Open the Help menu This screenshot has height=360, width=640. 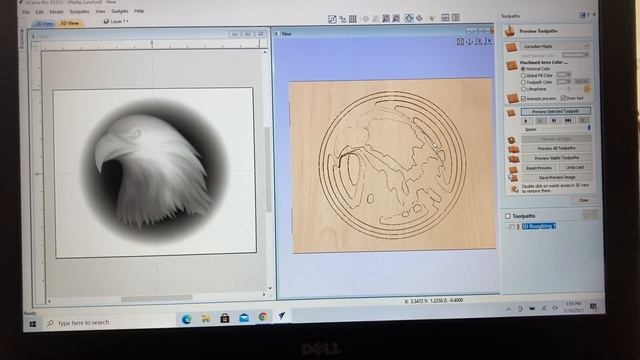click(139, 11)
